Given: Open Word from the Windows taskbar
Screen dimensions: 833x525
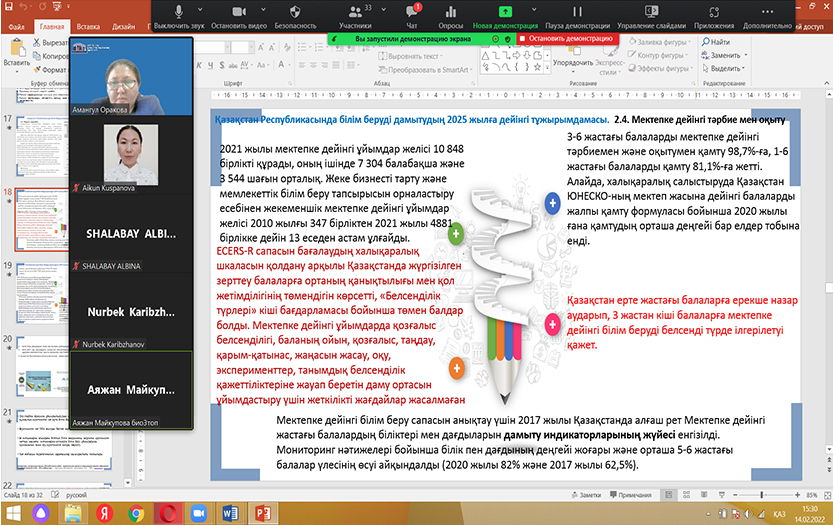Looking at the screenshot, I should 229,514.
